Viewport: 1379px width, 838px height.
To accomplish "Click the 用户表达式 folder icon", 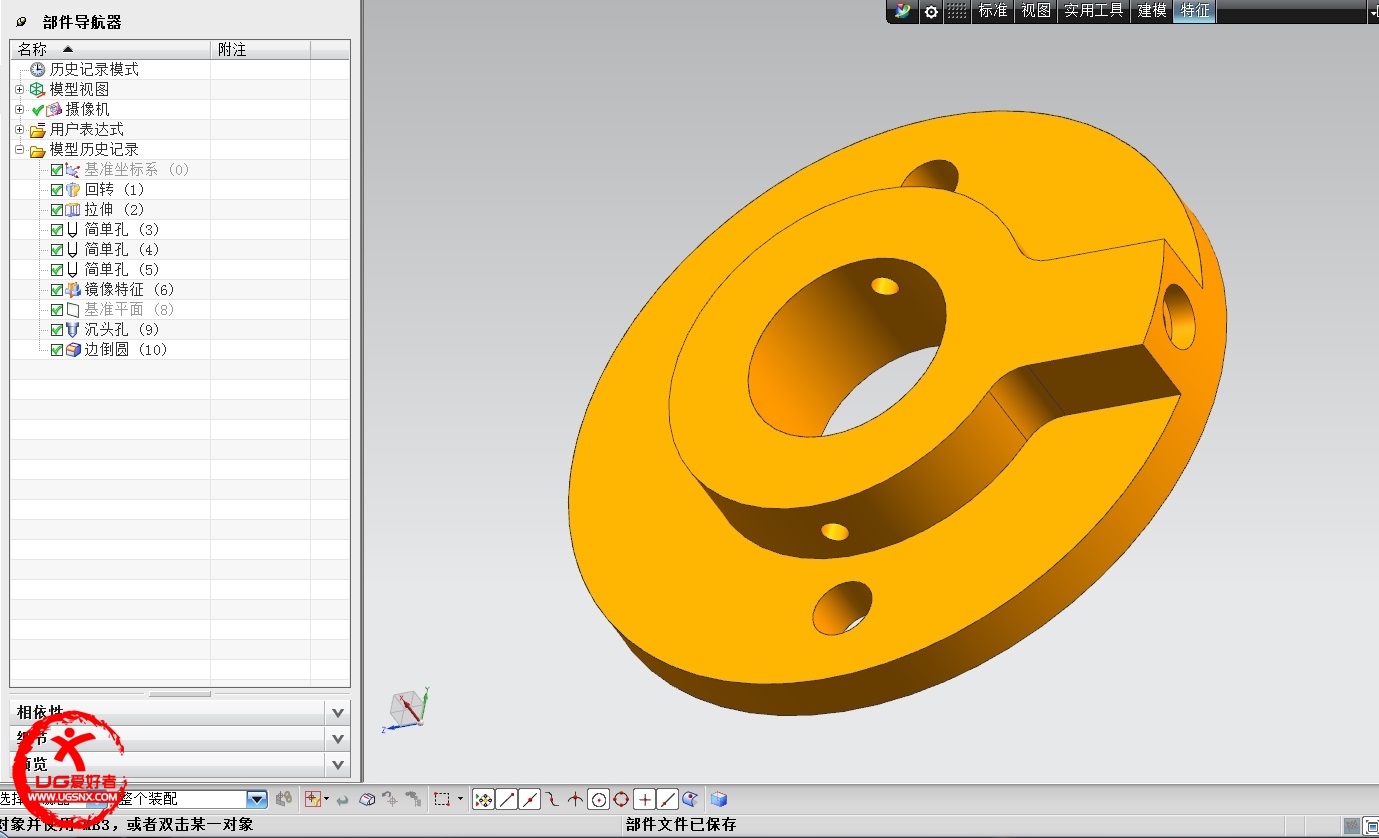I will click(x=38, y=130).
